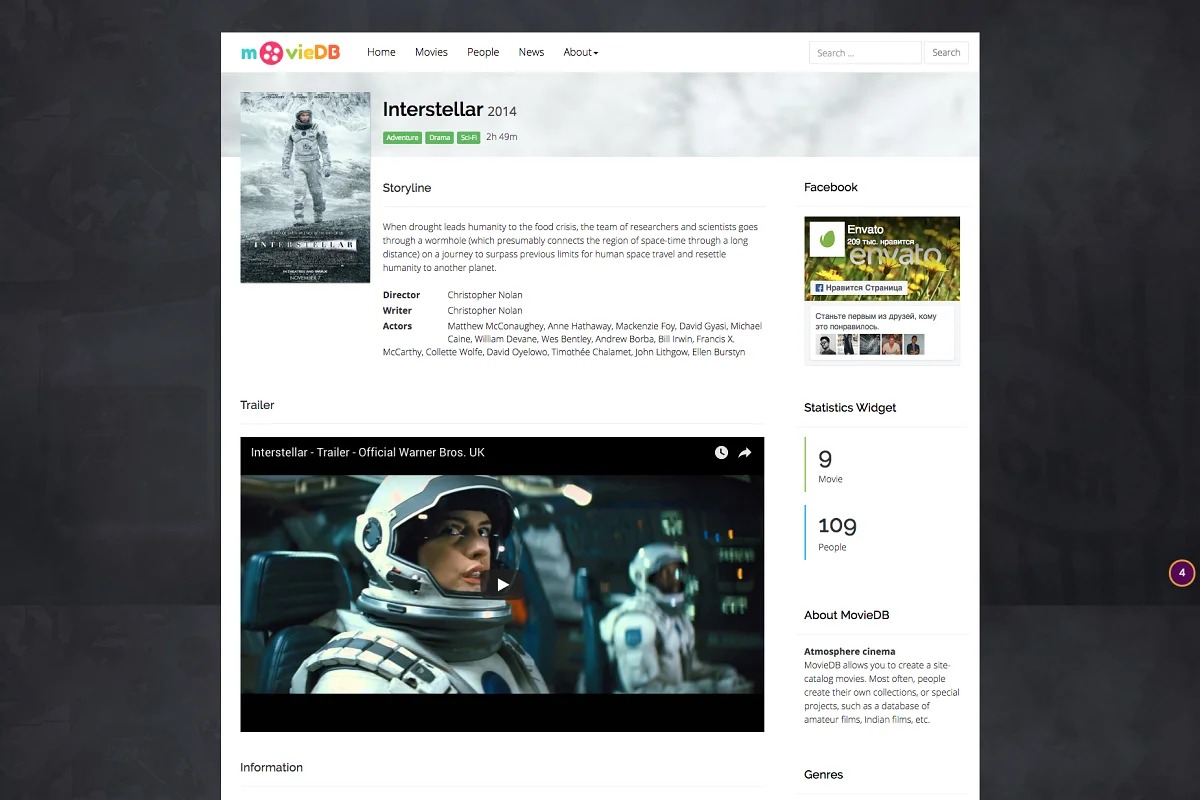Click the purple circular badge numbered 4
This screenshot has height=800, width=1200.
click(x=1182, y=573)
